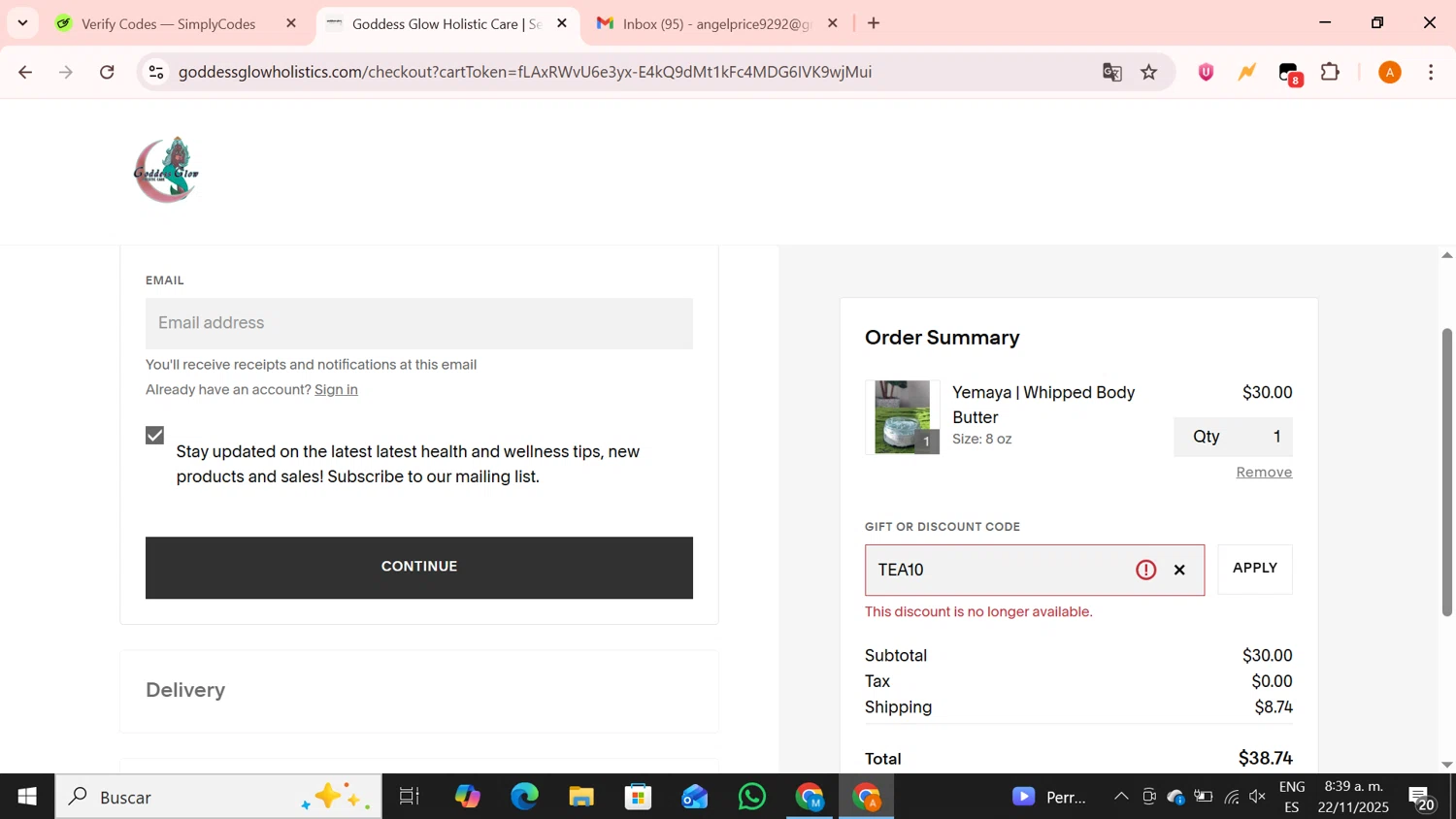
Task: Focus the address bar URL
Action: tap(525, 72)
